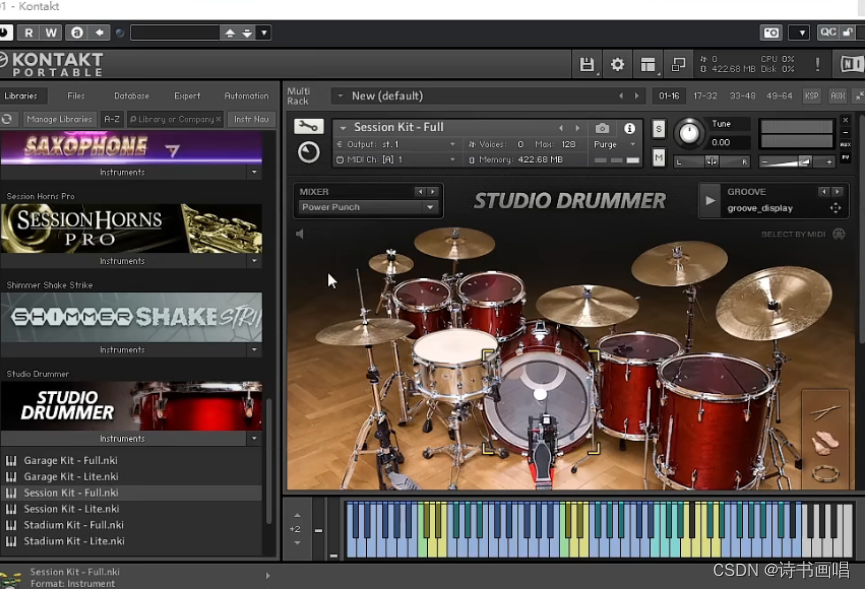Switch to the Automation tab

tap(246, 96)
